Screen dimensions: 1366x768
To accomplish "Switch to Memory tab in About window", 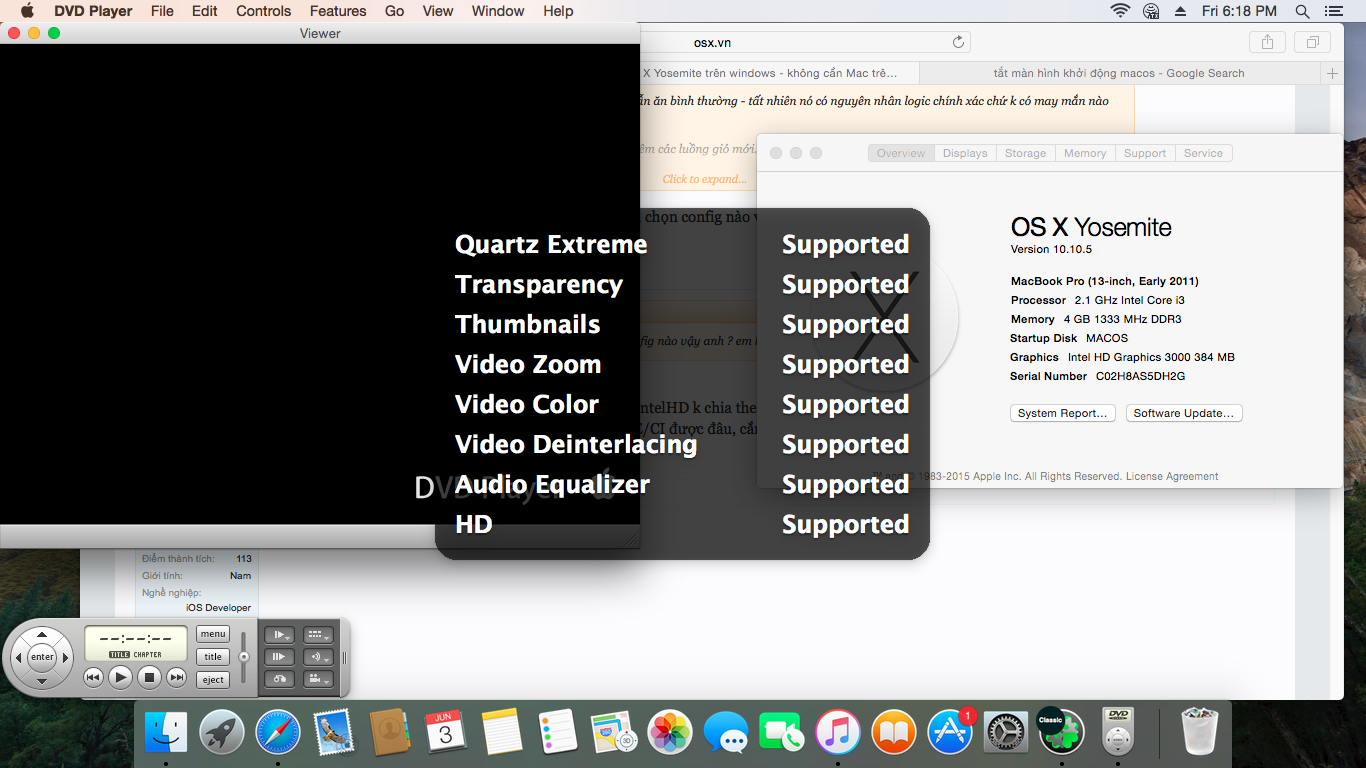I will coord(1085,153).
